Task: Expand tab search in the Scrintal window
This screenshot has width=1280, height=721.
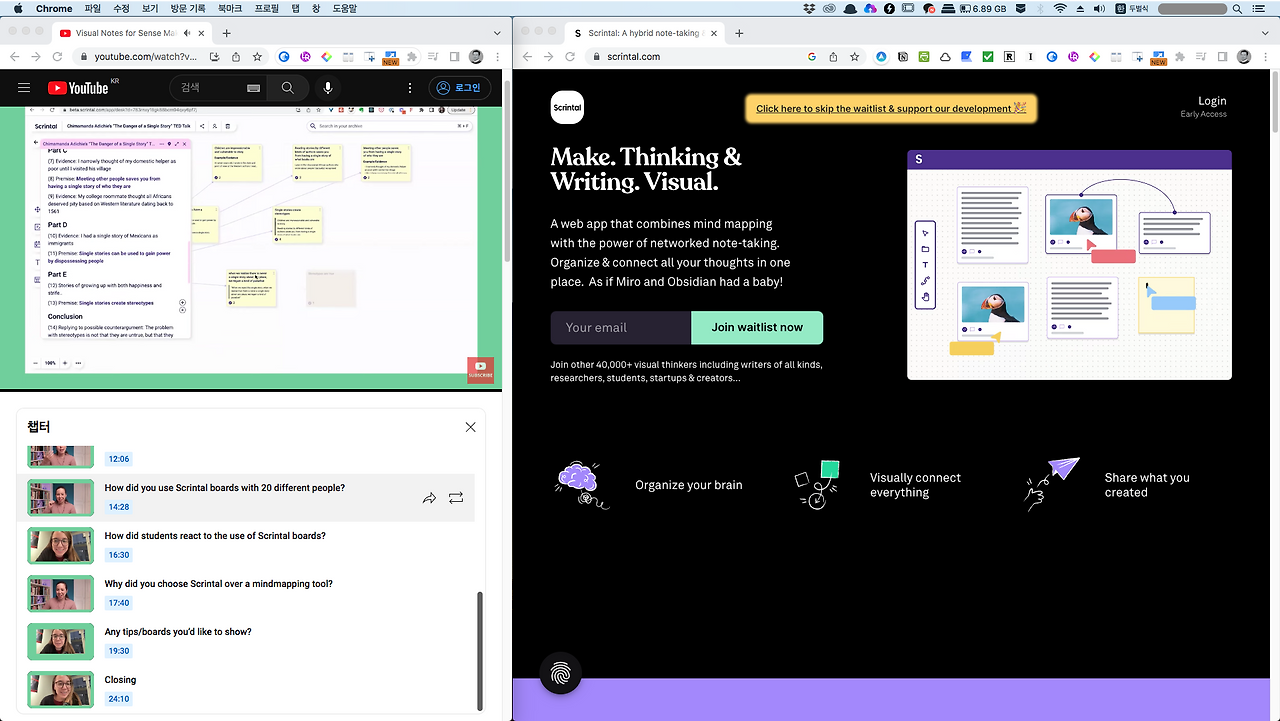Action: (x=1265, y=33)
